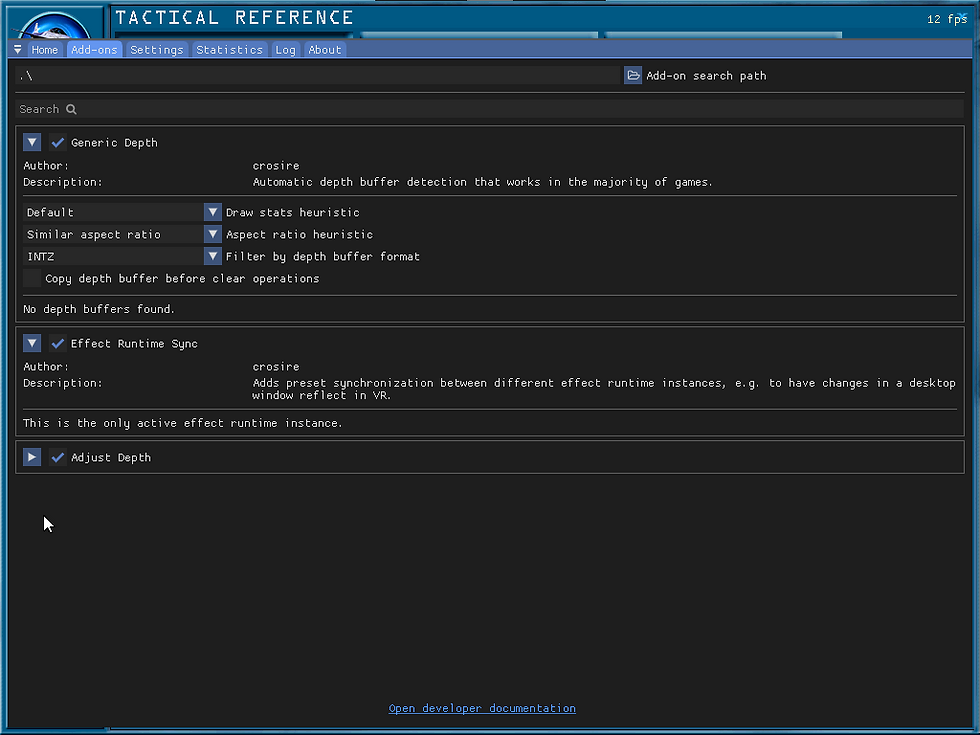The width and height of the screenshot is (980, 735).
Task: Click the add-on search path text field
Action: [x=320, y=75]
